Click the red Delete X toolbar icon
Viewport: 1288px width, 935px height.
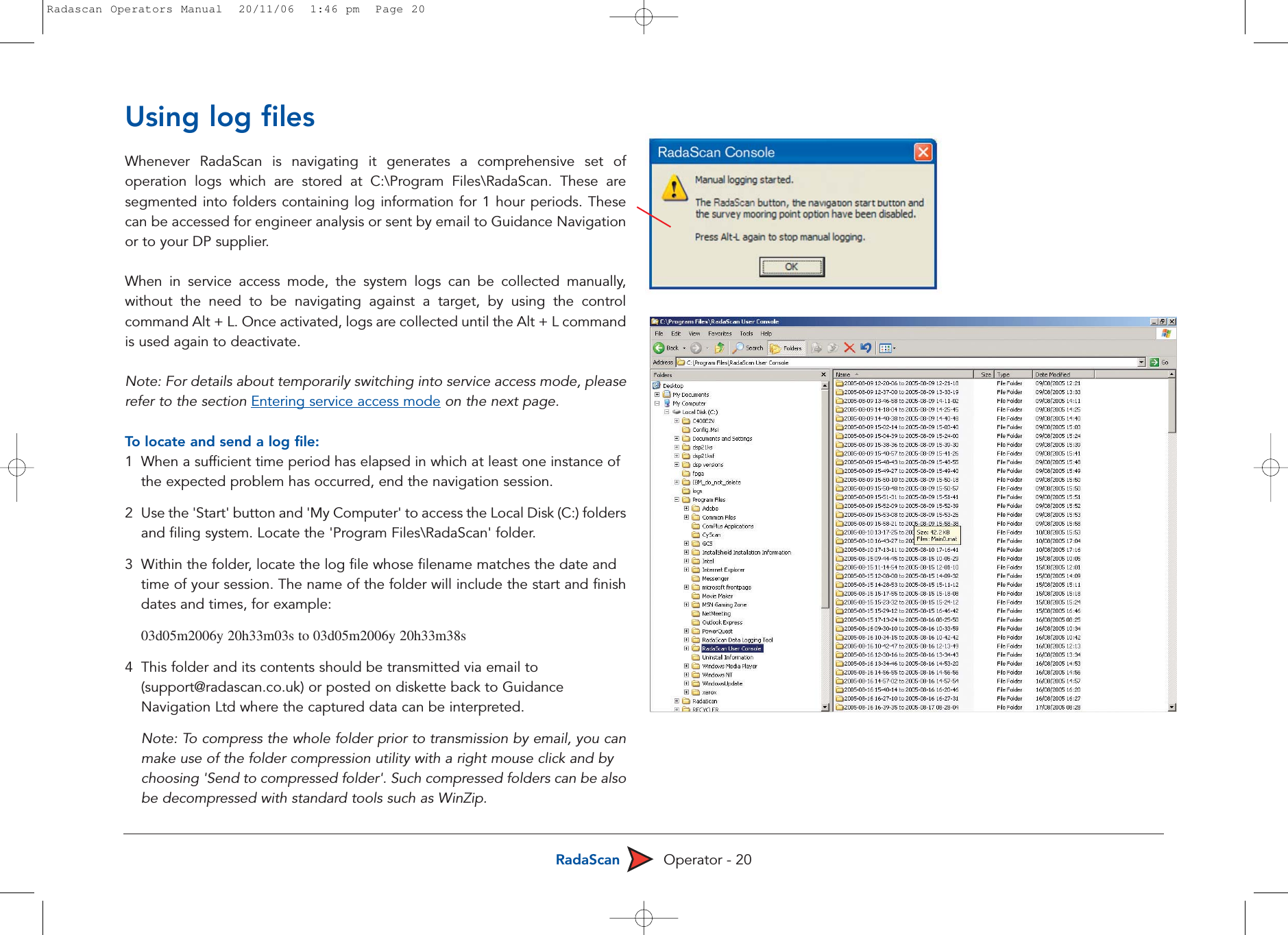pyautogui.click(x=849, y=348)
